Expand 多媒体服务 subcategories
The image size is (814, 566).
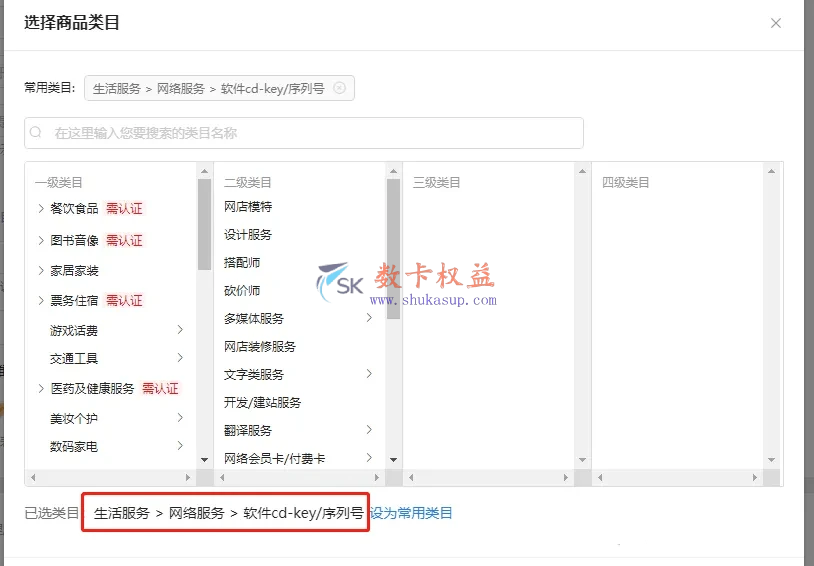tap(369, 318)
